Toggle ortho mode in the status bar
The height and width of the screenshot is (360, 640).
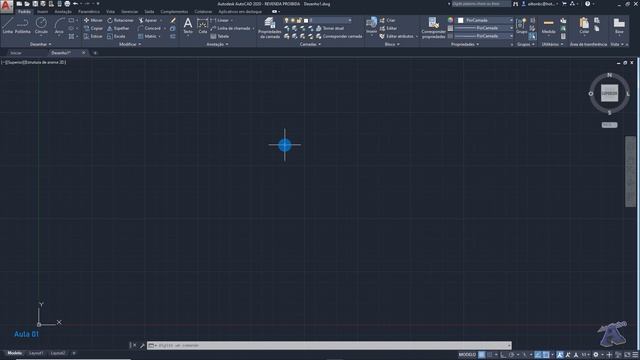503,355
